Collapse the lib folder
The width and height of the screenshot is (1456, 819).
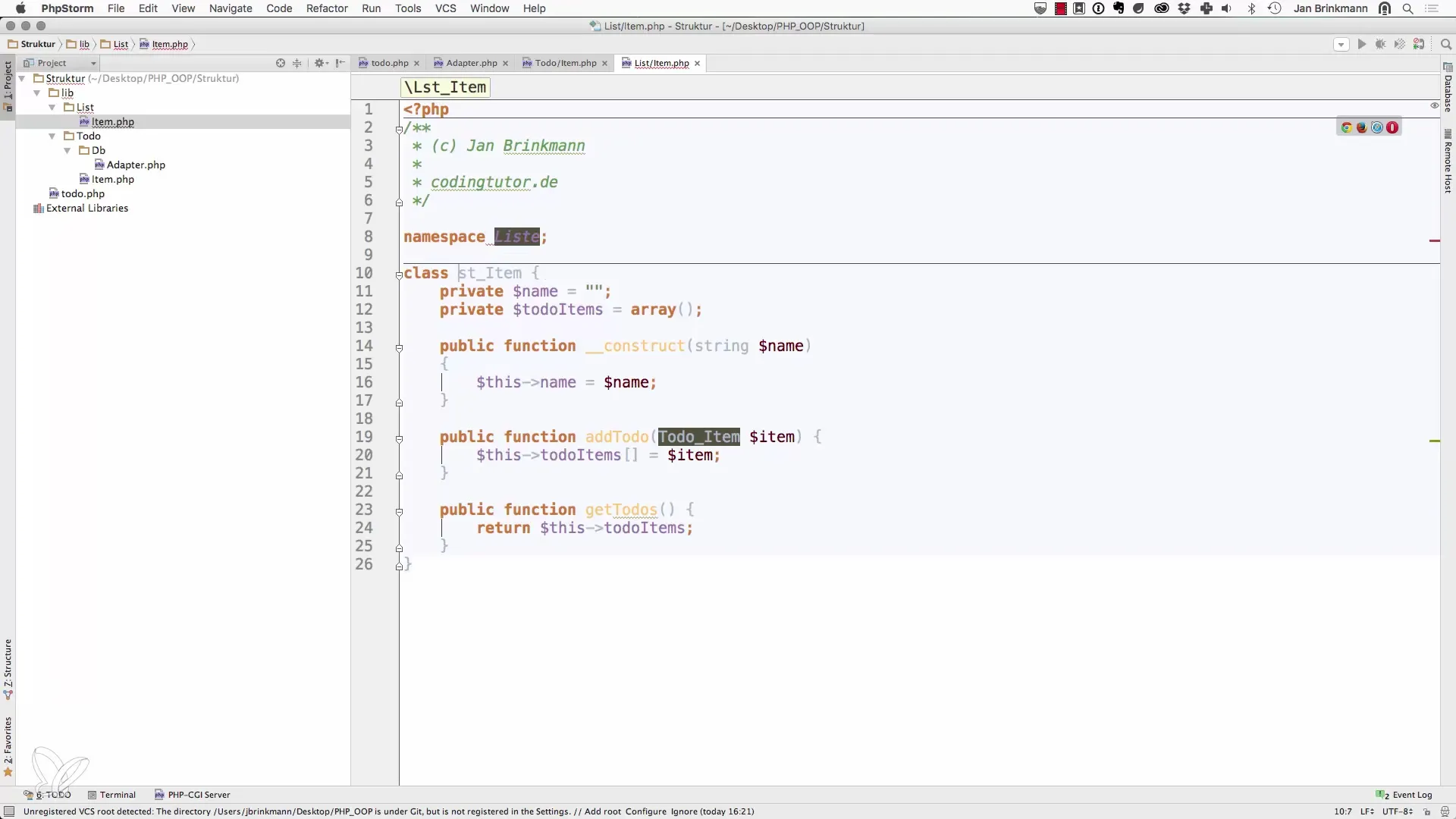pyautogui.click(x=37, y=93)
